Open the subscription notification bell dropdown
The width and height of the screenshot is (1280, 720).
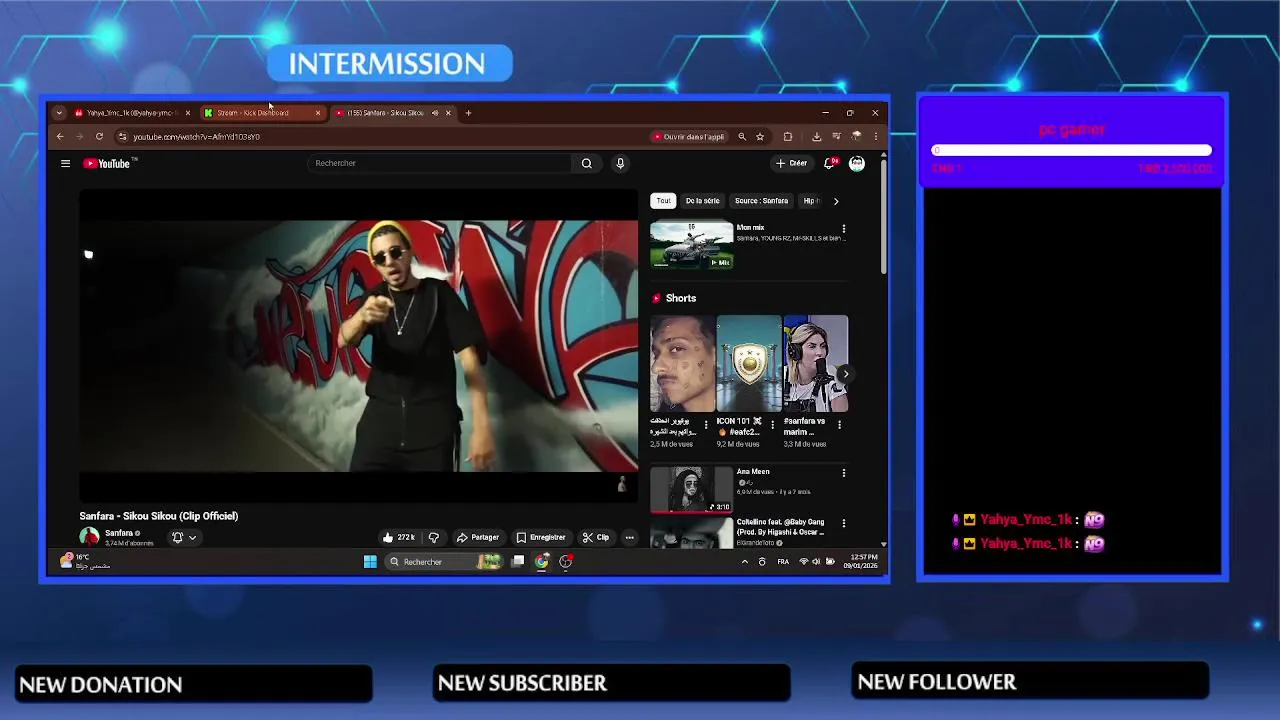click(x=184, y=537)
